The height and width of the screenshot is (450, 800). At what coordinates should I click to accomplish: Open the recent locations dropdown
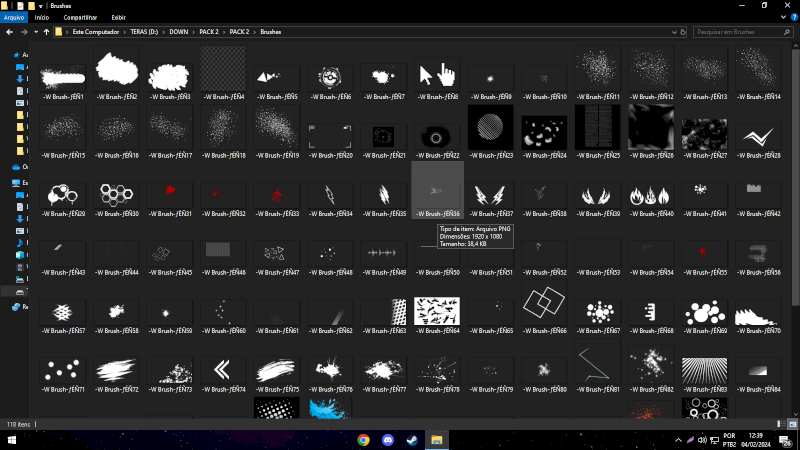34,32
